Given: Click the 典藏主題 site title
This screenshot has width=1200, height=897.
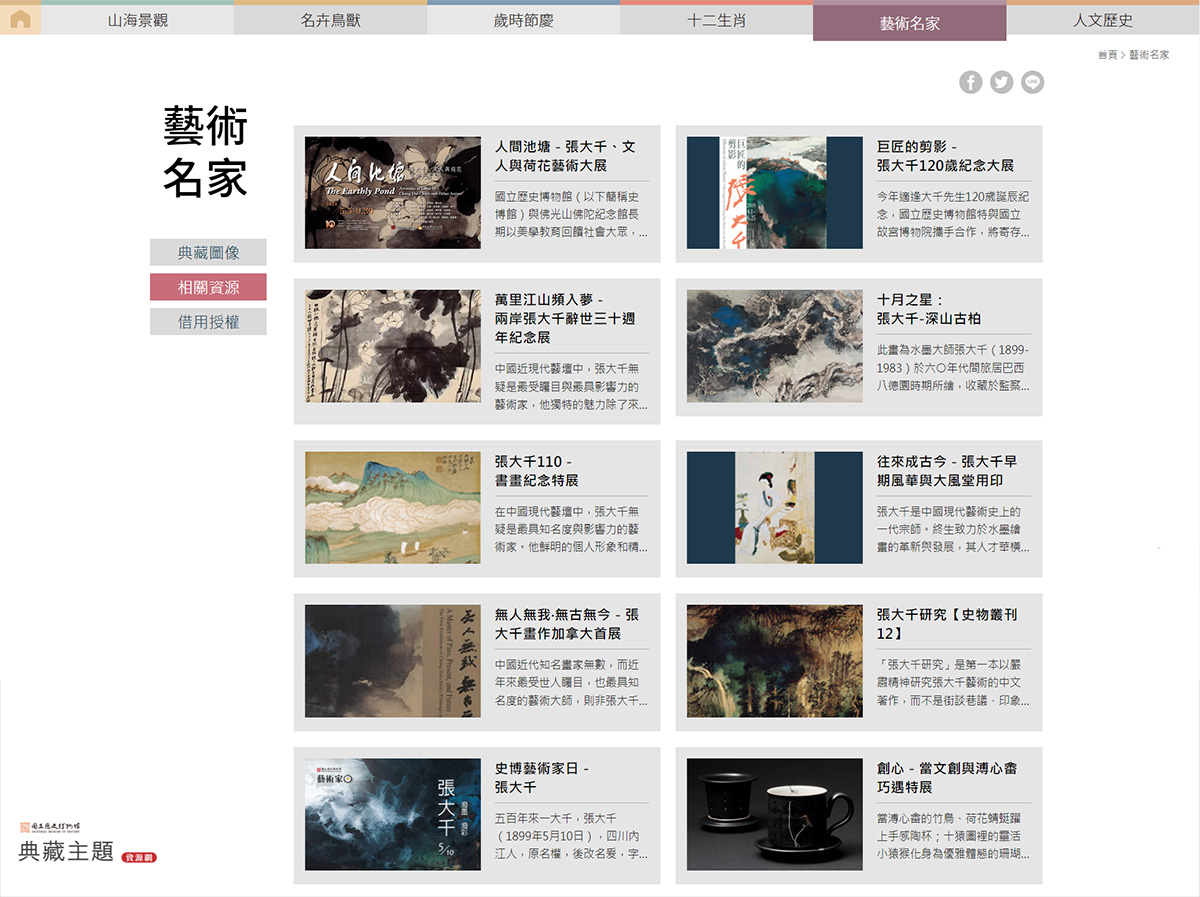Looking at the screenshot, I should pos(66,852).
